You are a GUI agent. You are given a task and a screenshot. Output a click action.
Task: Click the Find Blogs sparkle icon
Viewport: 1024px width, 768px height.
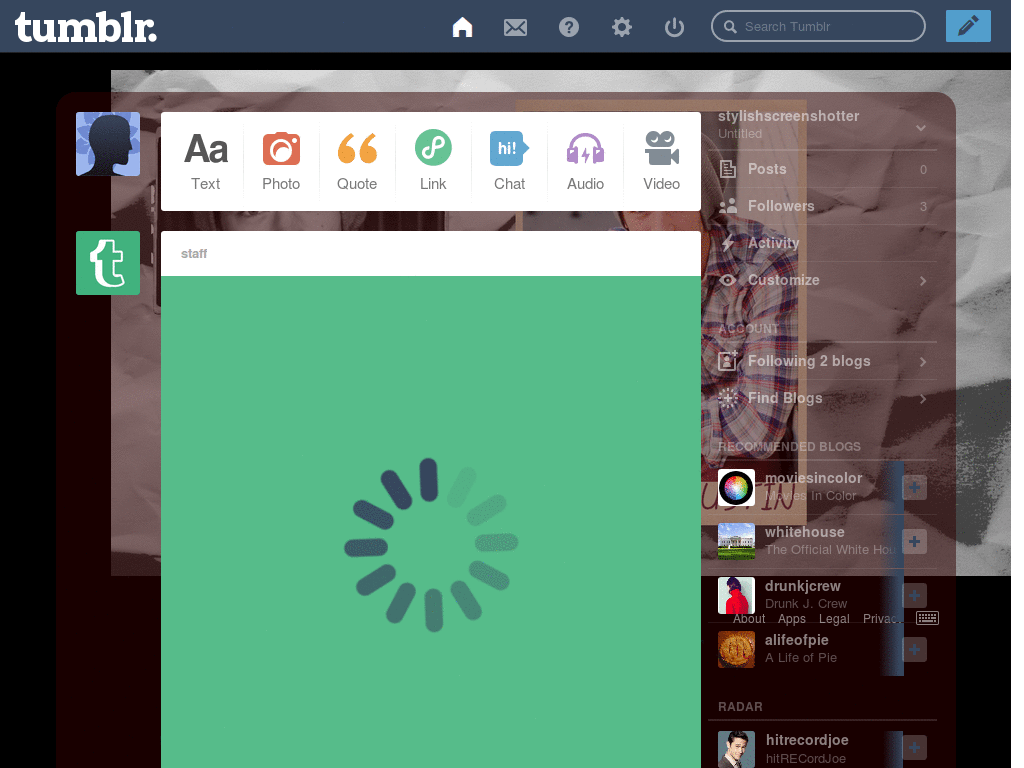(728, 398)
